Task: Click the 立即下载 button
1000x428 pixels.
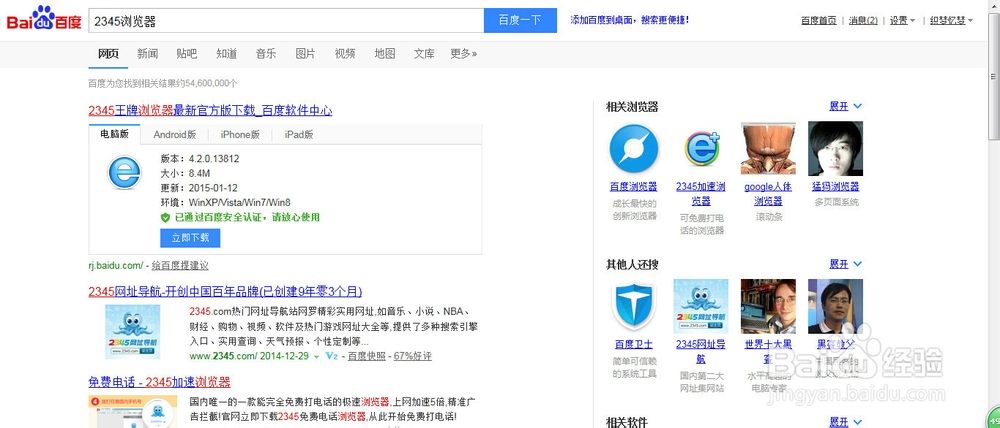Action: coord(190,238)
